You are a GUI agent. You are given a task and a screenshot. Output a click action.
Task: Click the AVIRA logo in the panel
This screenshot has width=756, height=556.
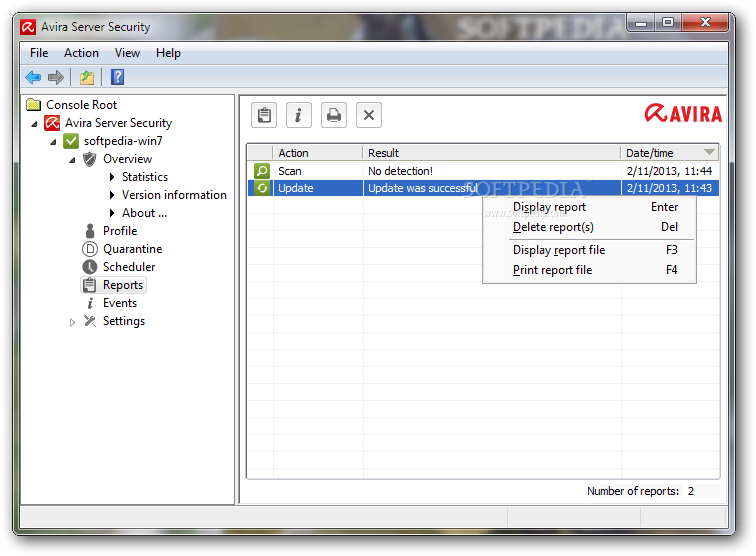coord(683,113)
